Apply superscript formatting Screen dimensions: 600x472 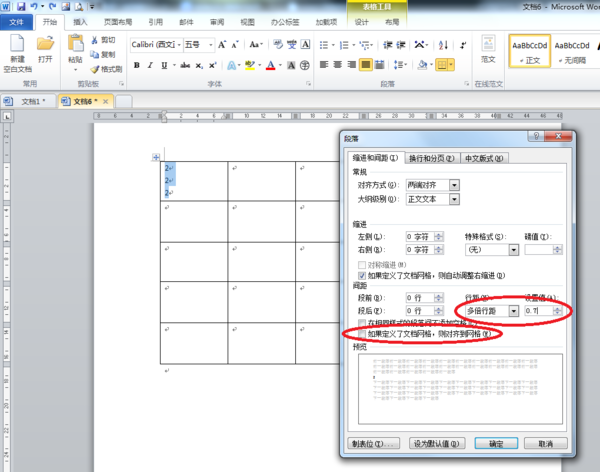pyautogui.click(x=213, y=65)
